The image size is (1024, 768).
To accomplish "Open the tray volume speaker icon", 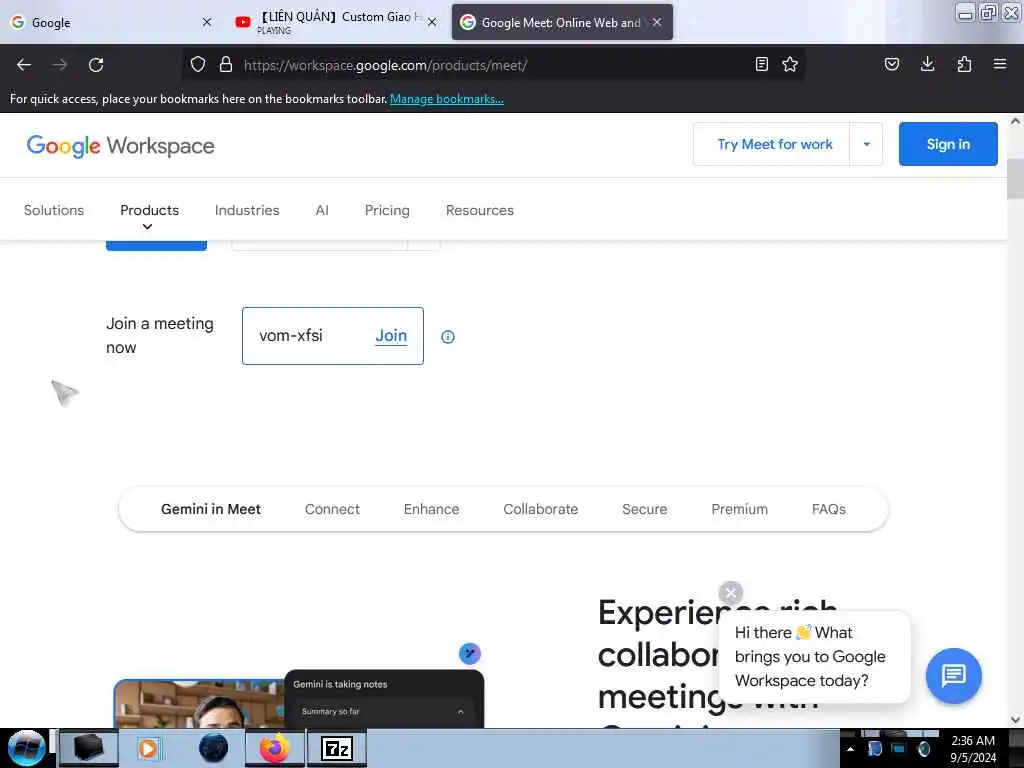I will [x=923, y=749].
